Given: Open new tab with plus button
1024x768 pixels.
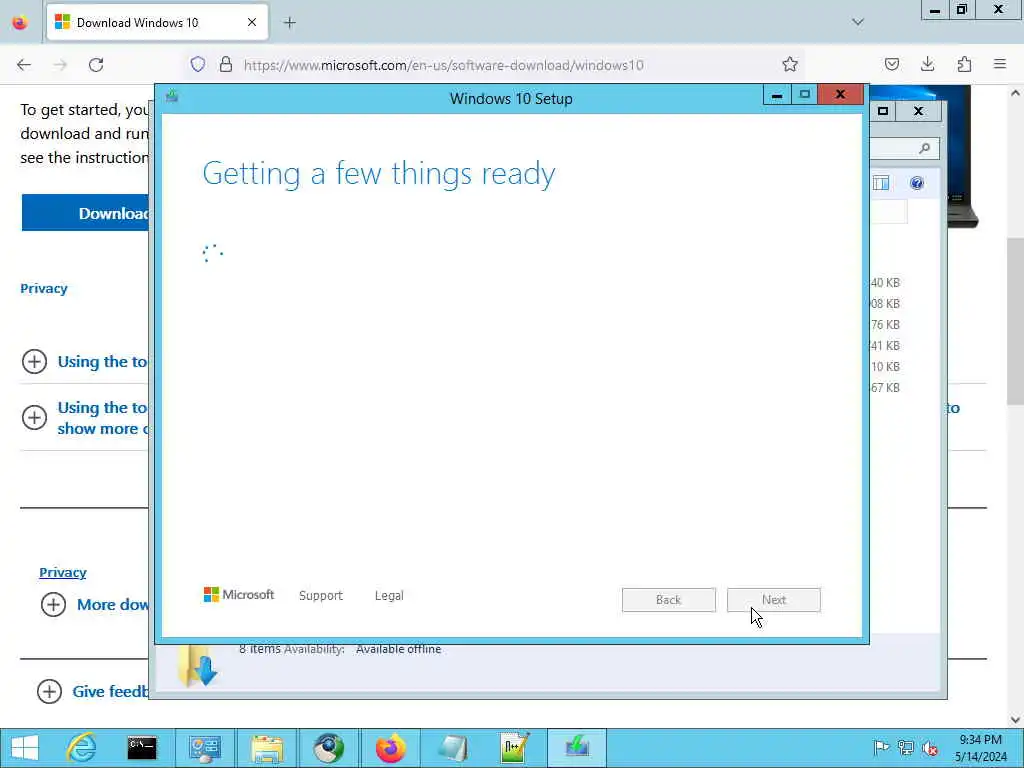Looking at the screenshot, I should (290, 23).
